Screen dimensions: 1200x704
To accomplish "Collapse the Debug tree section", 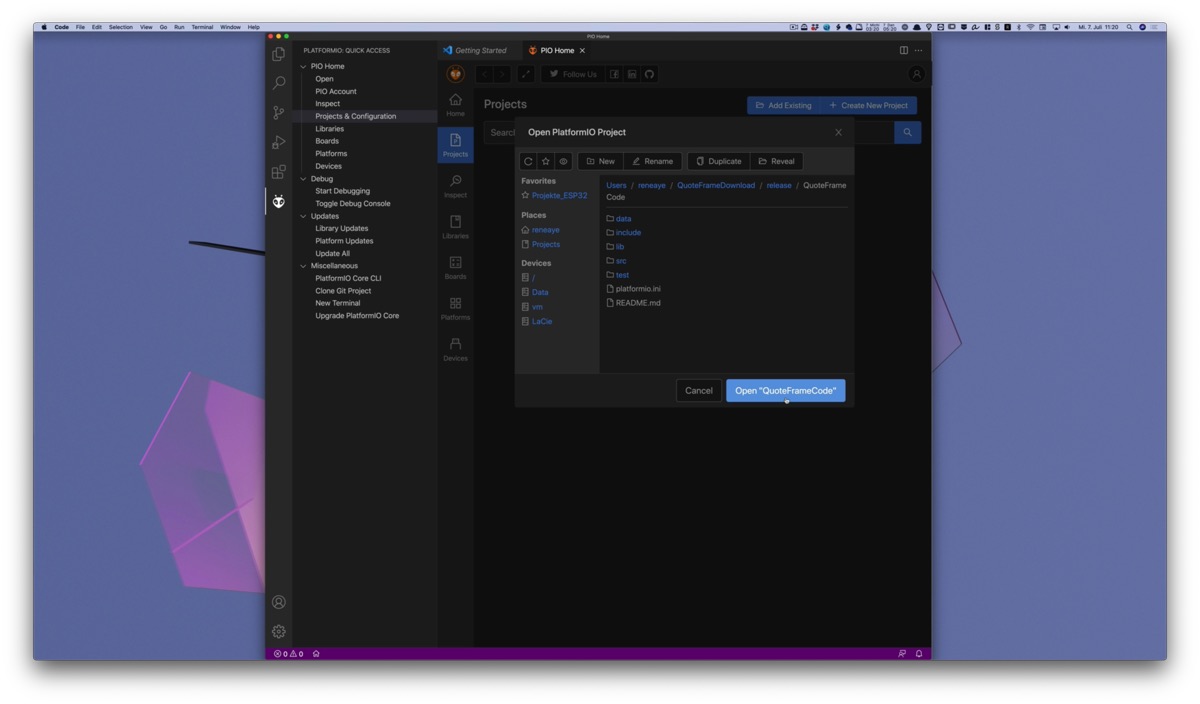I will click(x=303, y=179).
